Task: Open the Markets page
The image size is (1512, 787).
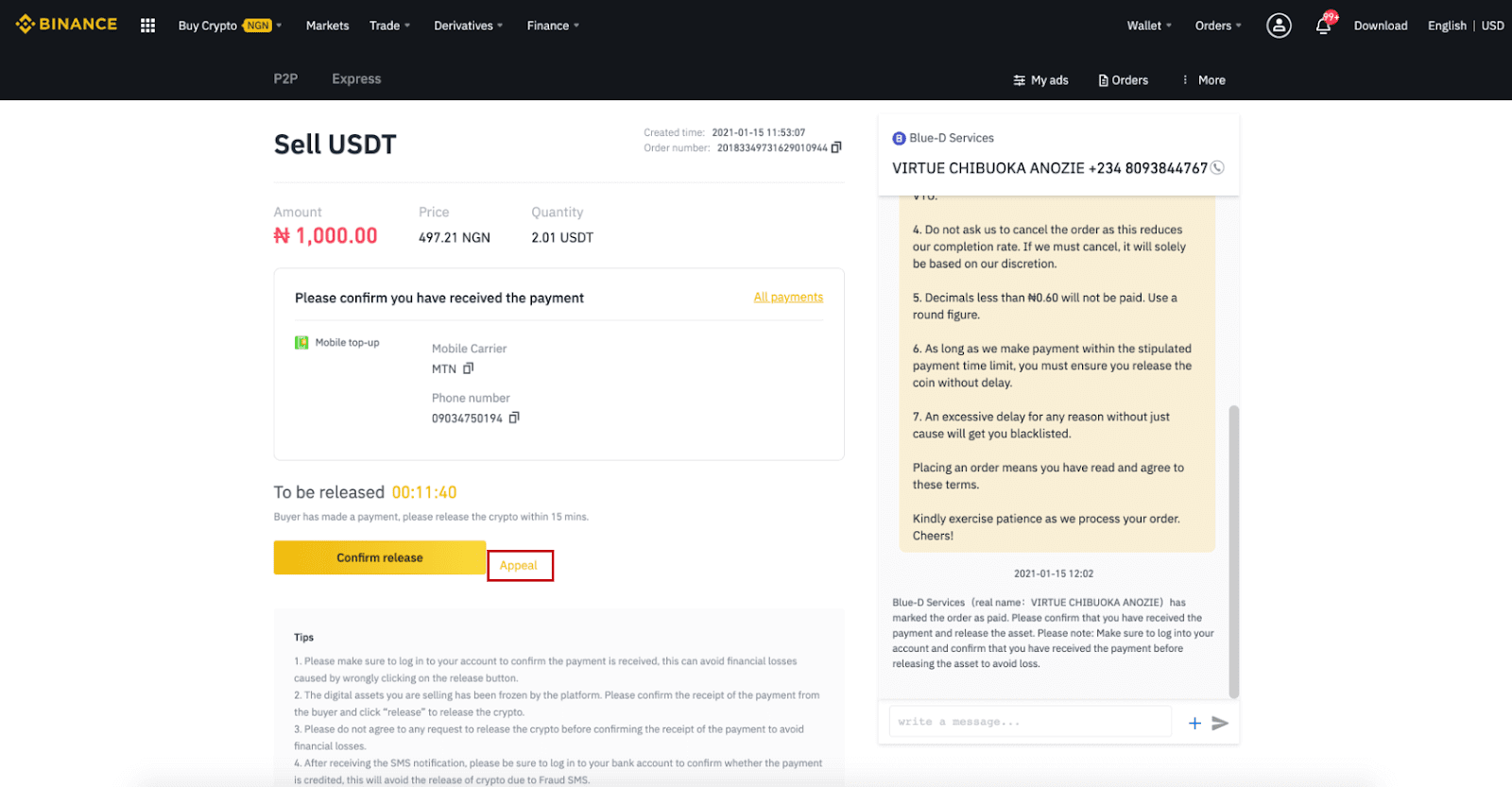Action: (327, 26)
